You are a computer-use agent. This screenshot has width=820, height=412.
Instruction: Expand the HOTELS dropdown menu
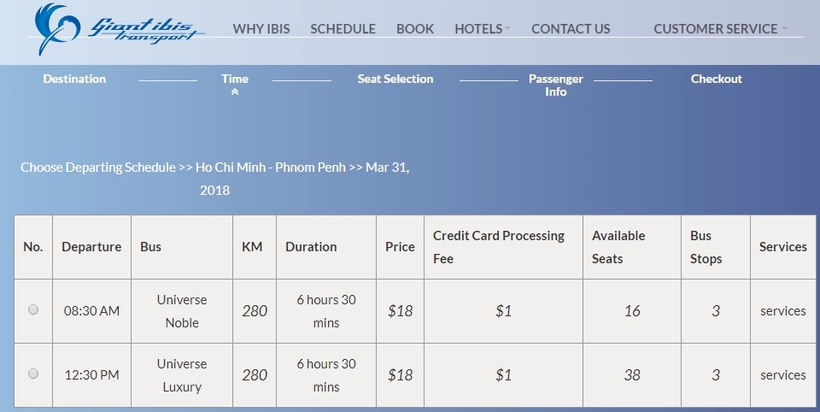point(482,29)
